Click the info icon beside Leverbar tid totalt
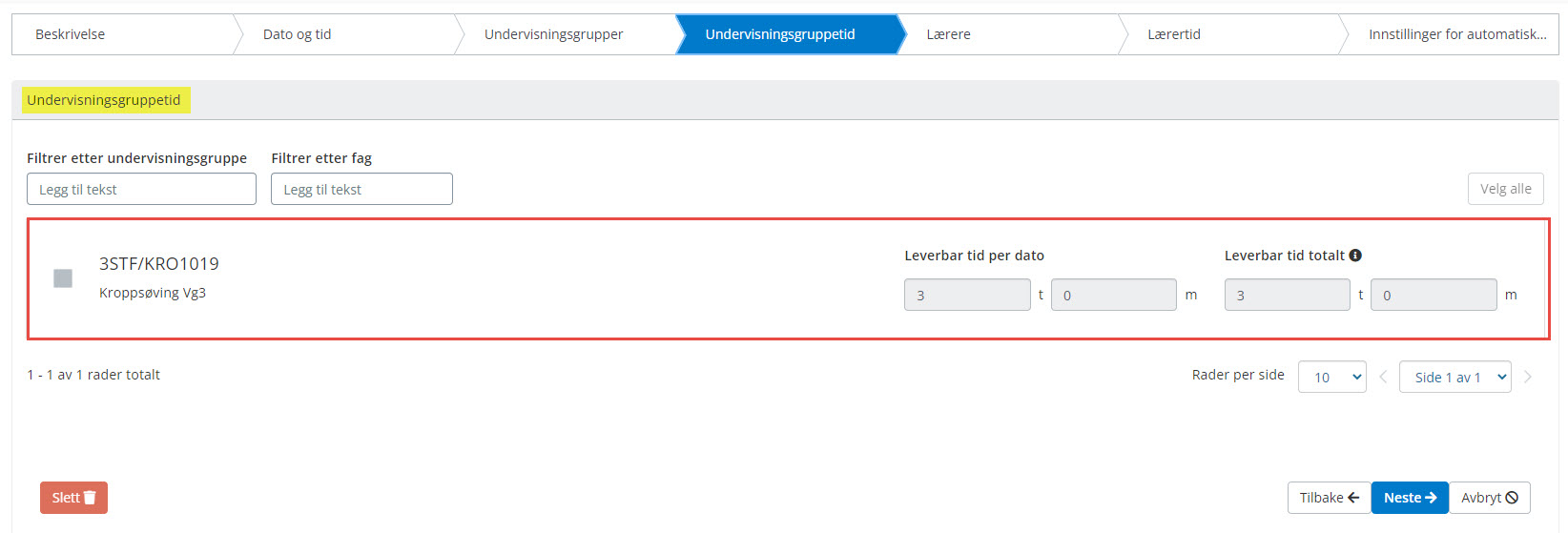 coord(1355,256)
